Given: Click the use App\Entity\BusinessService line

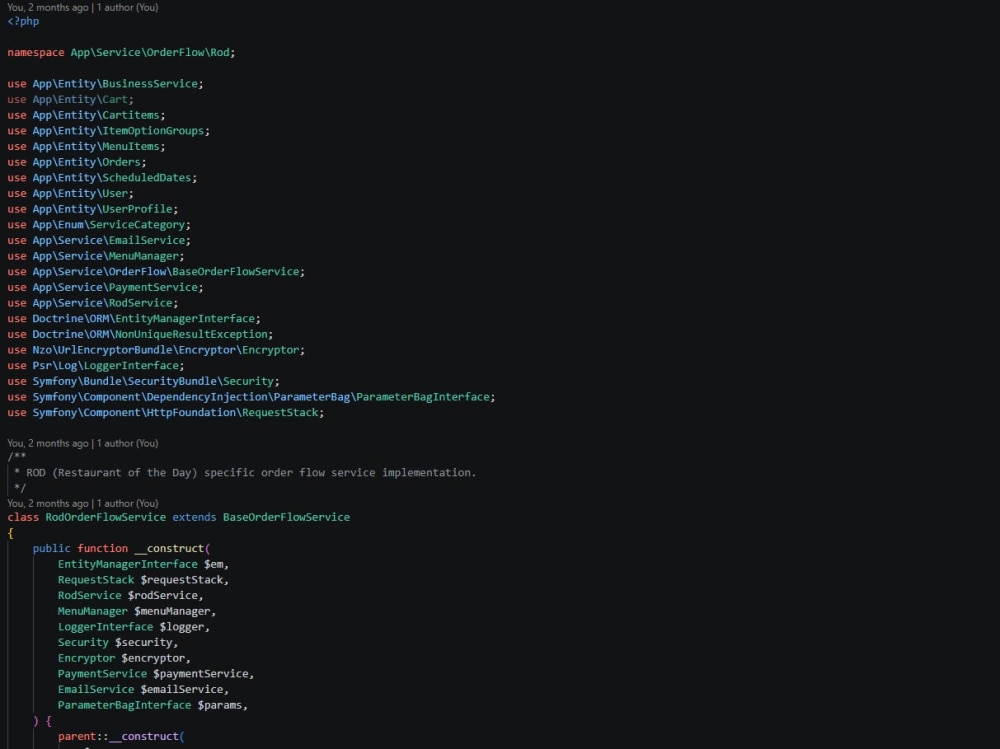Looking at the screenshot, I should (x=105, y=84).
